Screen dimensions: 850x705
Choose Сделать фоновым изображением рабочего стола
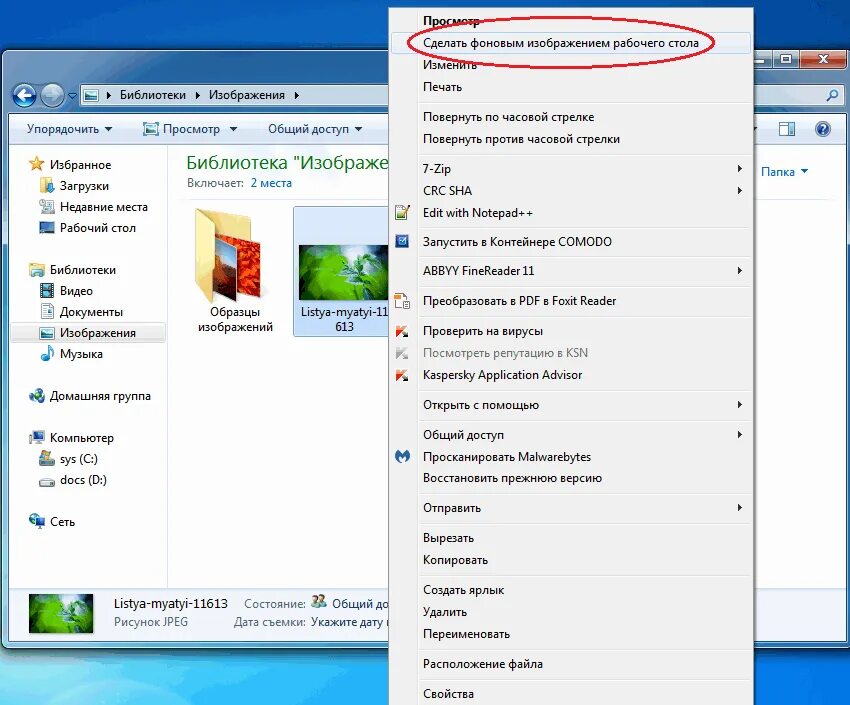coord(571,43)
